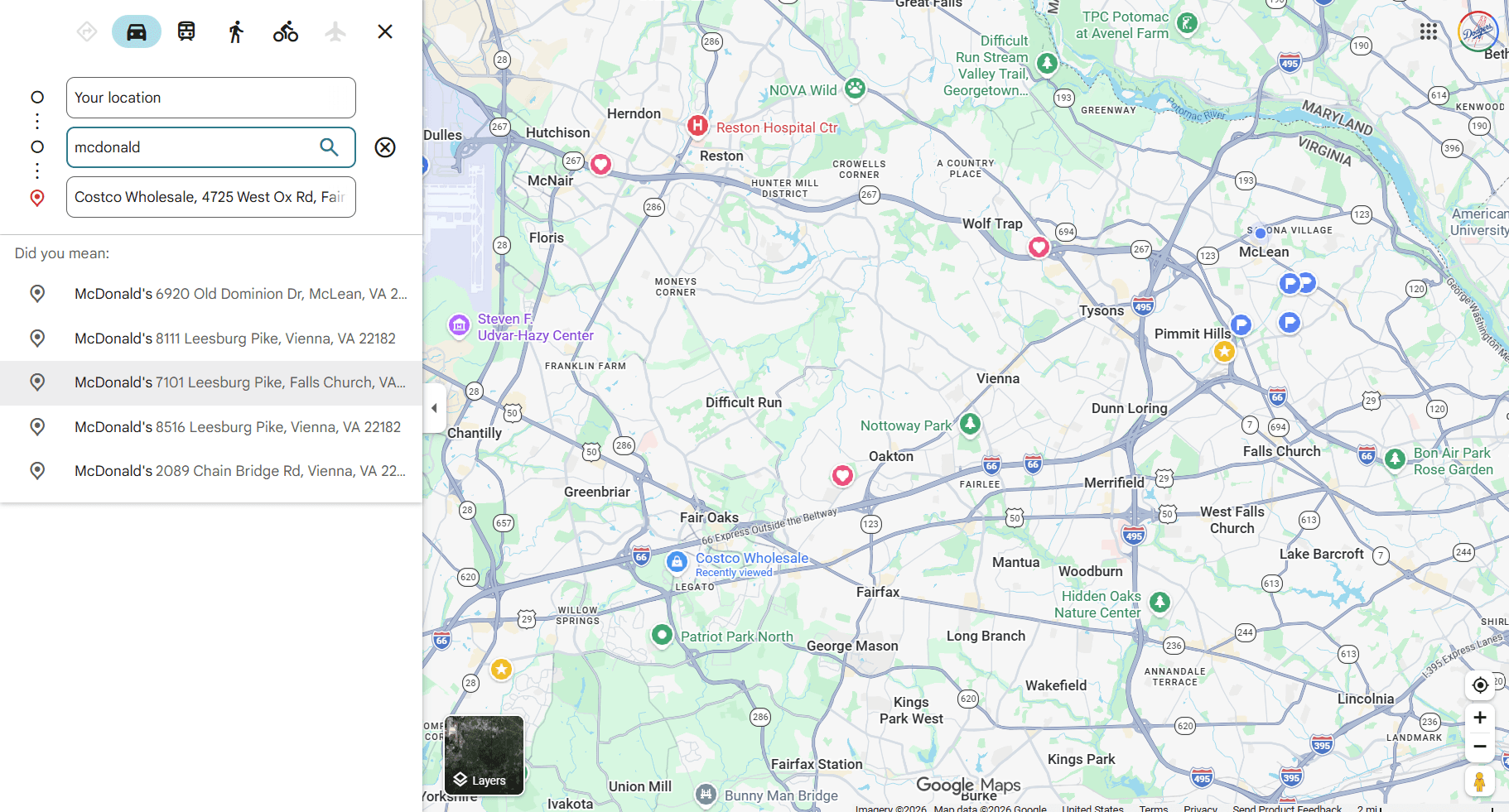Zoom in on the map
The width and height of the screenshot is (1509, 812).
[1480, 718]
